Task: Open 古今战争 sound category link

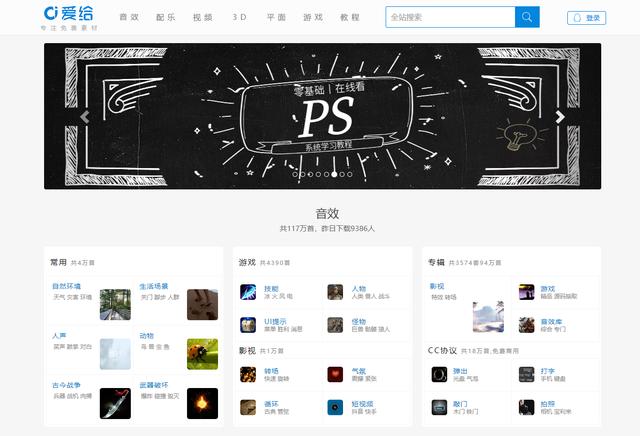Action: point(67,385)
